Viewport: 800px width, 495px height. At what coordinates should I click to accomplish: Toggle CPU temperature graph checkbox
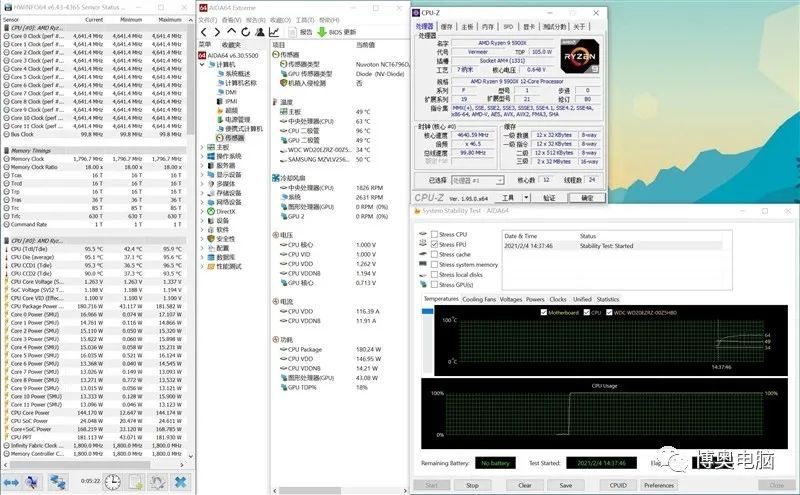(587, 312)
